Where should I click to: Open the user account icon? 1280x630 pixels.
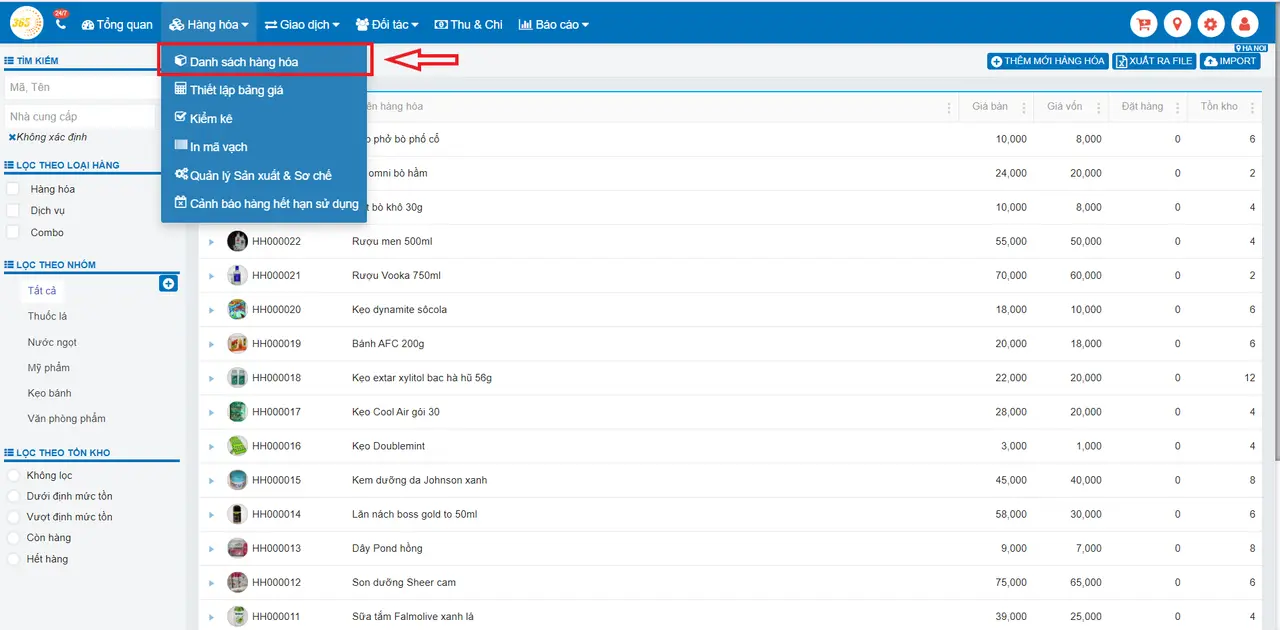[1244, 24]
